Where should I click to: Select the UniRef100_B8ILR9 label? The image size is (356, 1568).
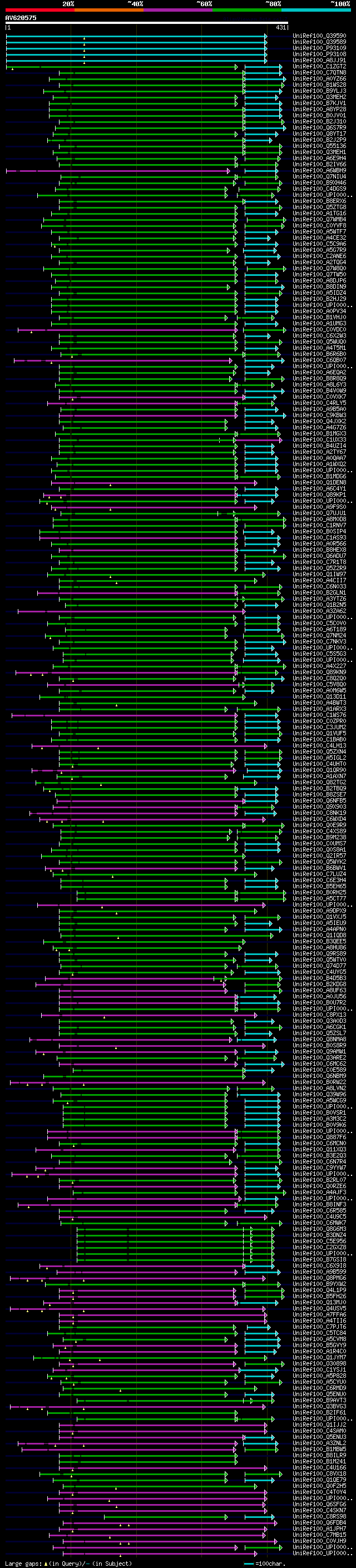(x=319, y=1455)
